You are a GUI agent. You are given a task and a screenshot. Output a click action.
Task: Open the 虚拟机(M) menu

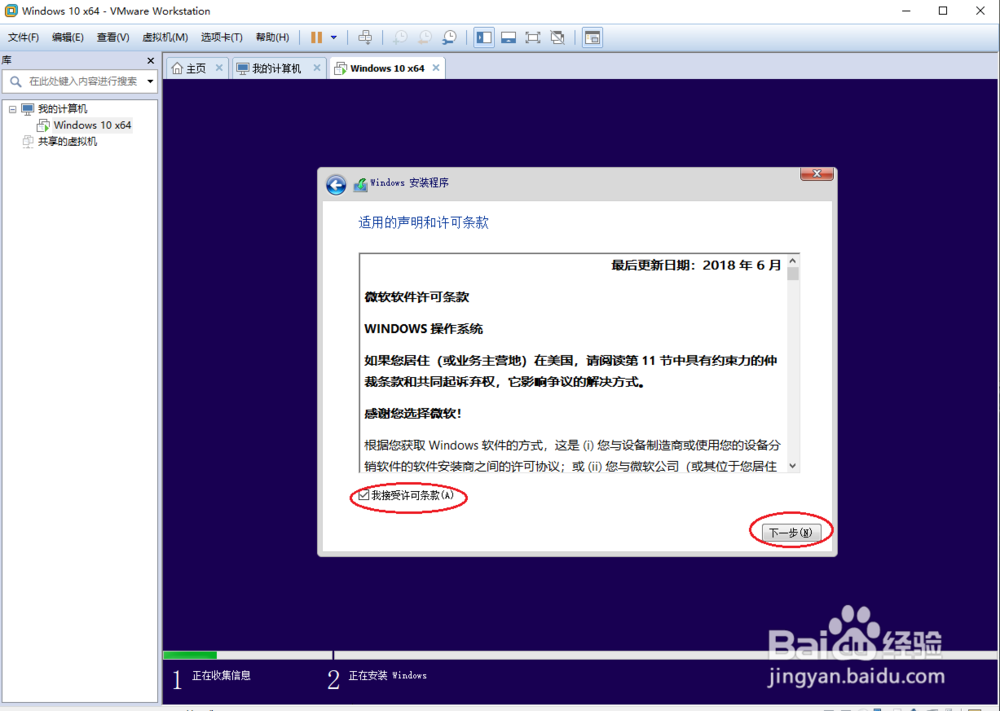[165, 38]
